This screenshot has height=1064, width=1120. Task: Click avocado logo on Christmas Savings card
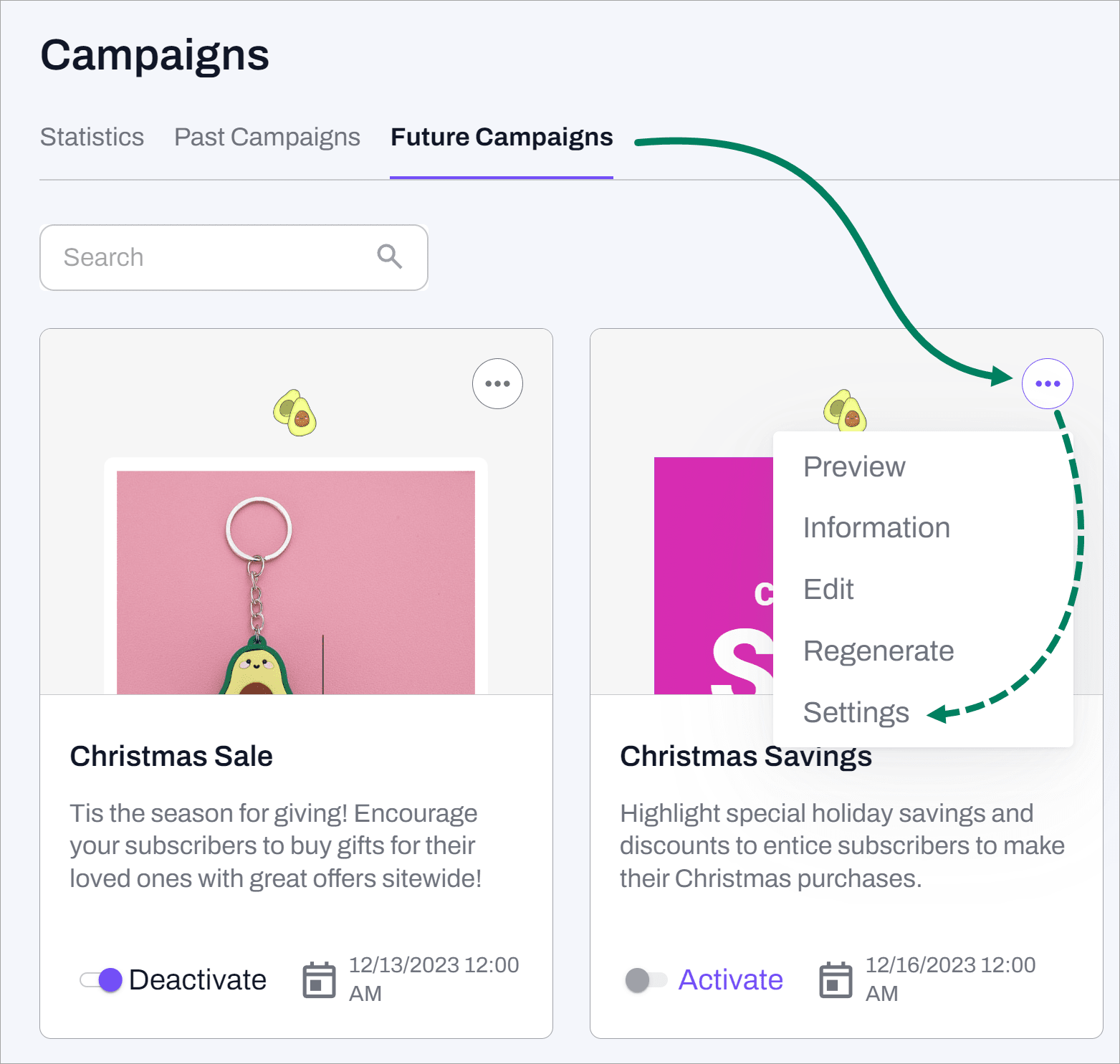click(x=844, y=411)
